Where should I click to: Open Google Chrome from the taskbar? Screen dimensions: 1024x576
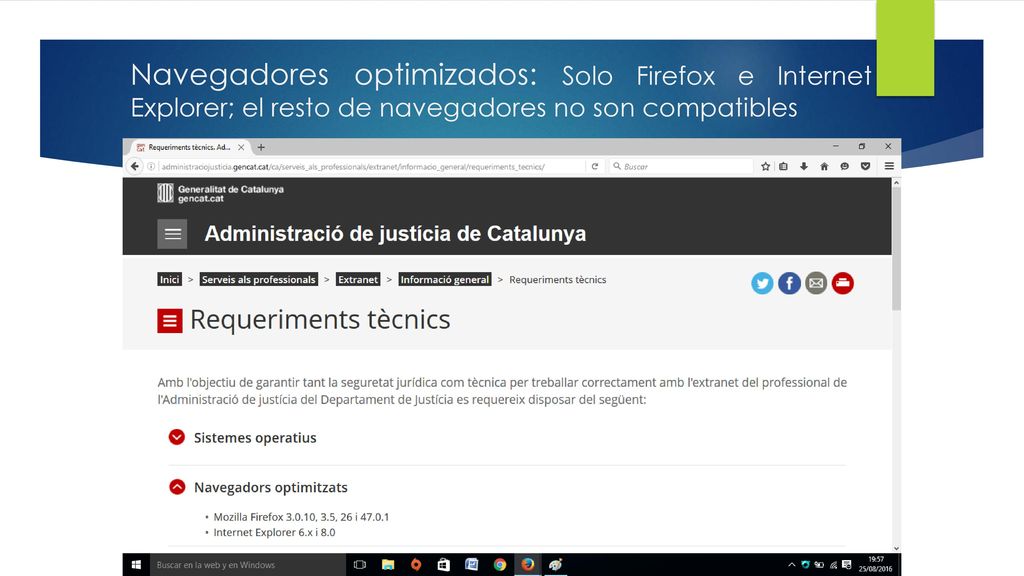point(500,565)
